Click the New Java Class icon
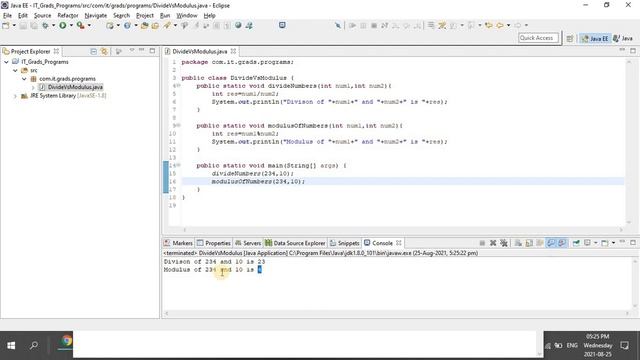 coord(110,25)
